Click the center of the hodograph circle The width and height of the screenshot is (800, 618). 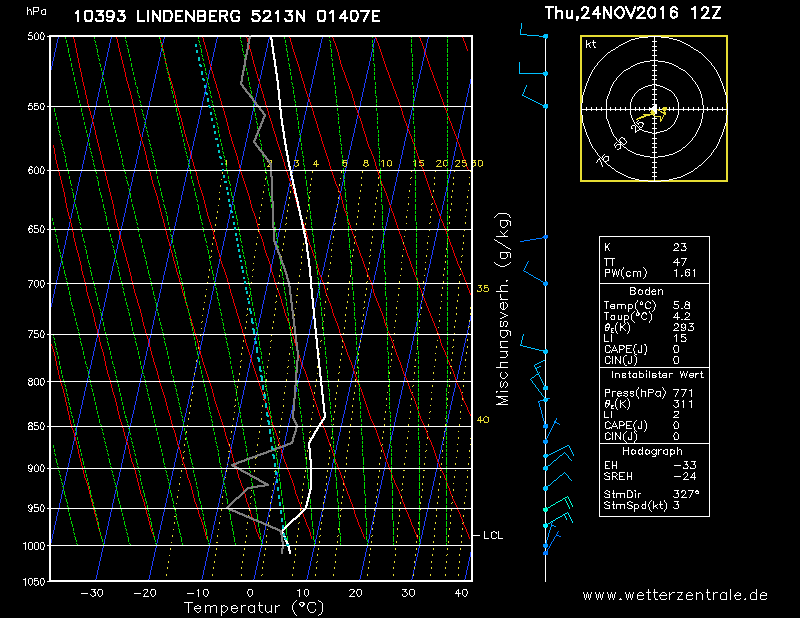[654, 109]
